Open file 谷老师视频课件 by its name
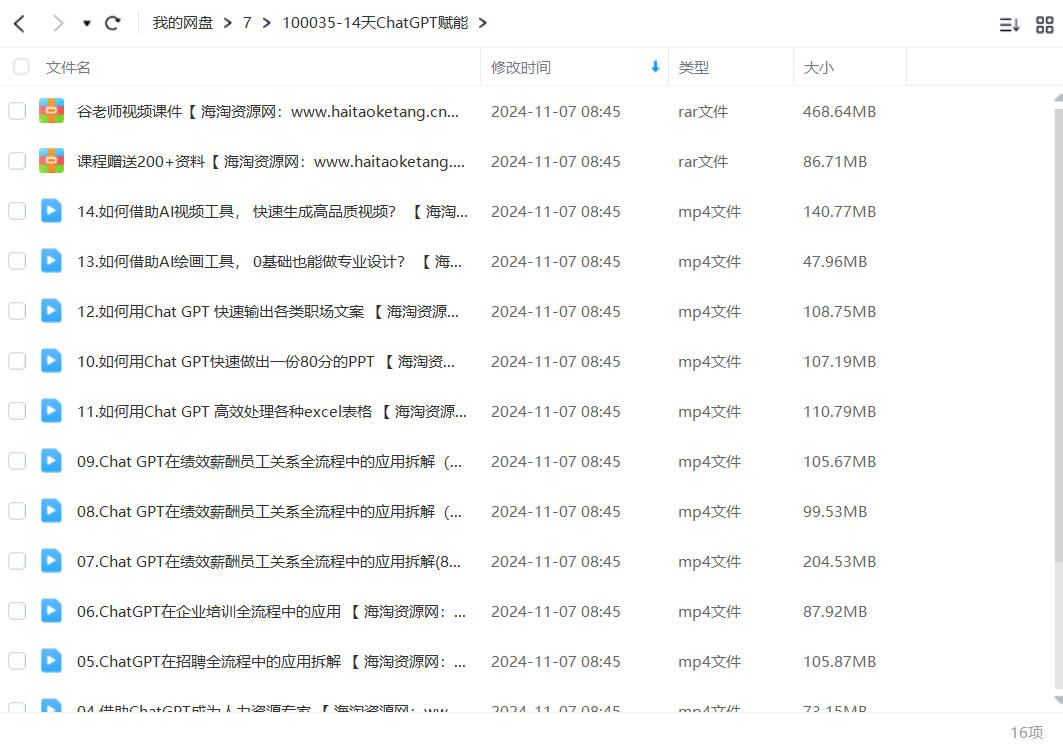The width and height of the screenshot is (1063, 754). (268, 112)
